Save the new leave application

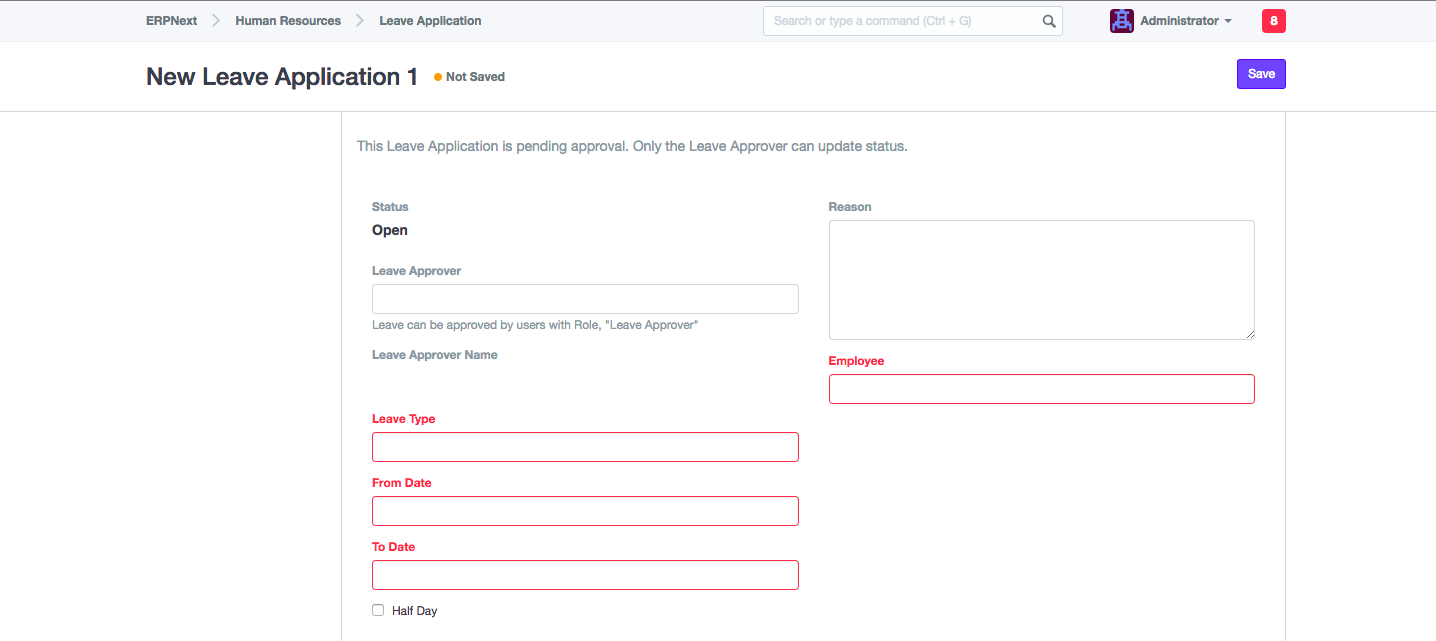1260,74
